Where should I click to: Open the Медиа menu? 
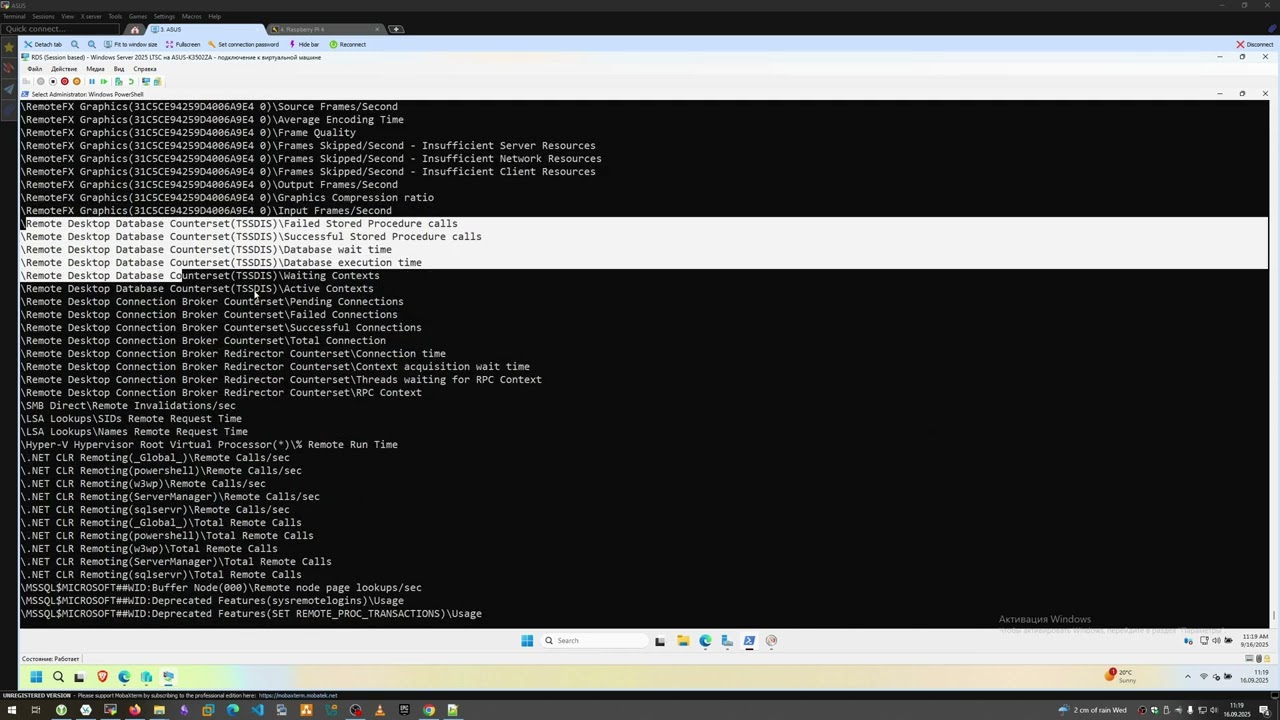click(95, 69)
